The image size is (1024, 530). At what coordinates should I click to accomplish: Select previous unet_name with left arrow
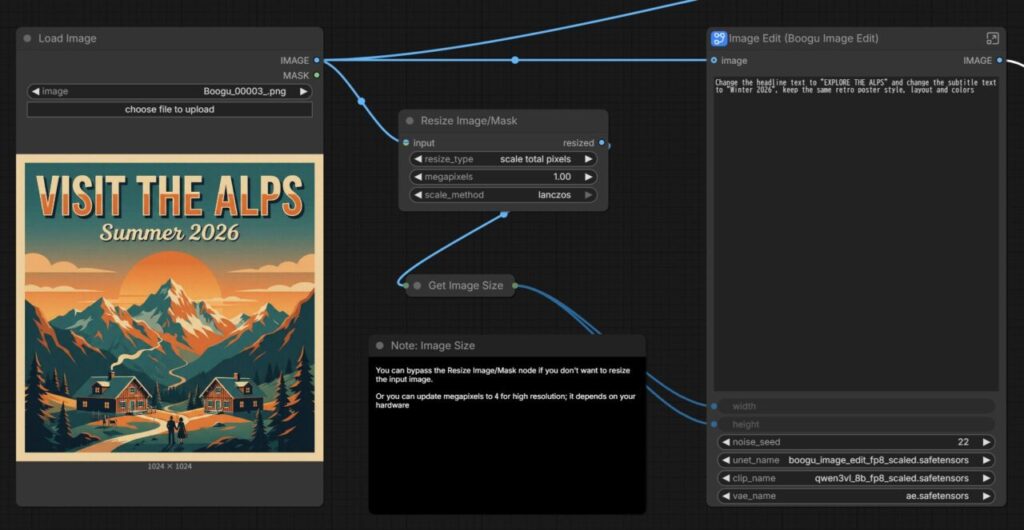(x=725, y=460)
